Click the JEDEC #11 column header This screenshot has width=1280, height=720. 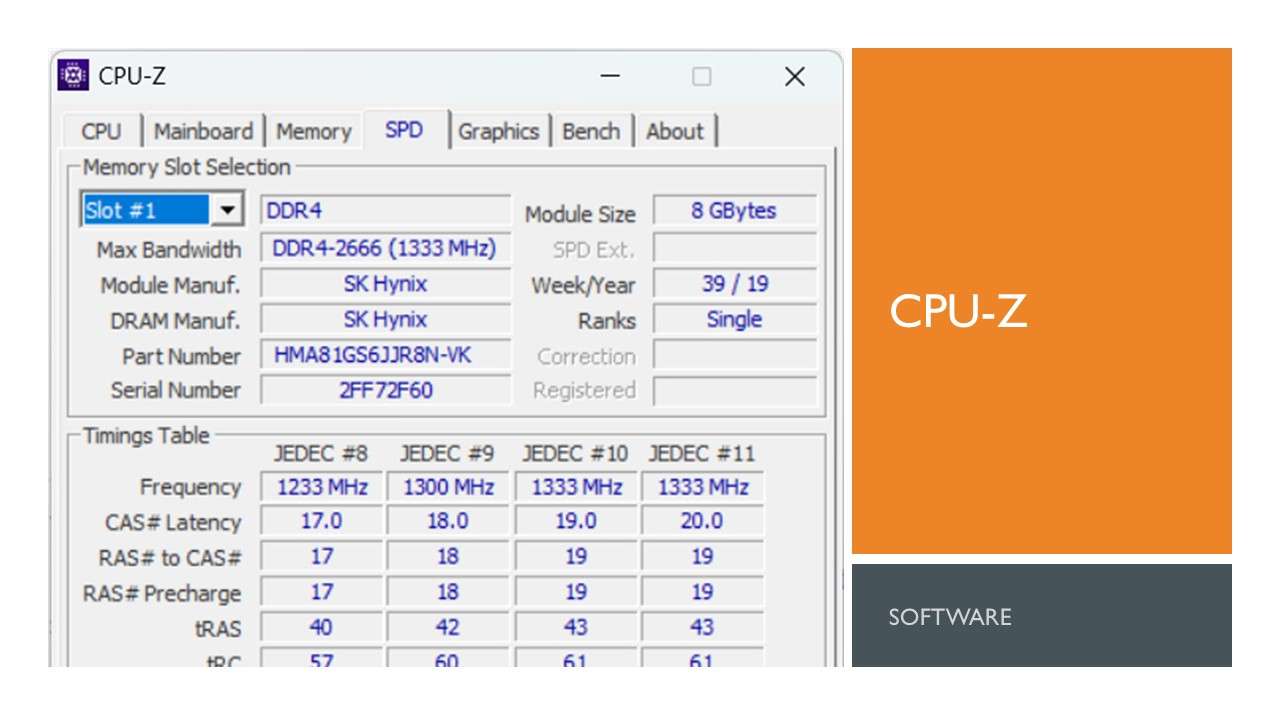[702, 454]
